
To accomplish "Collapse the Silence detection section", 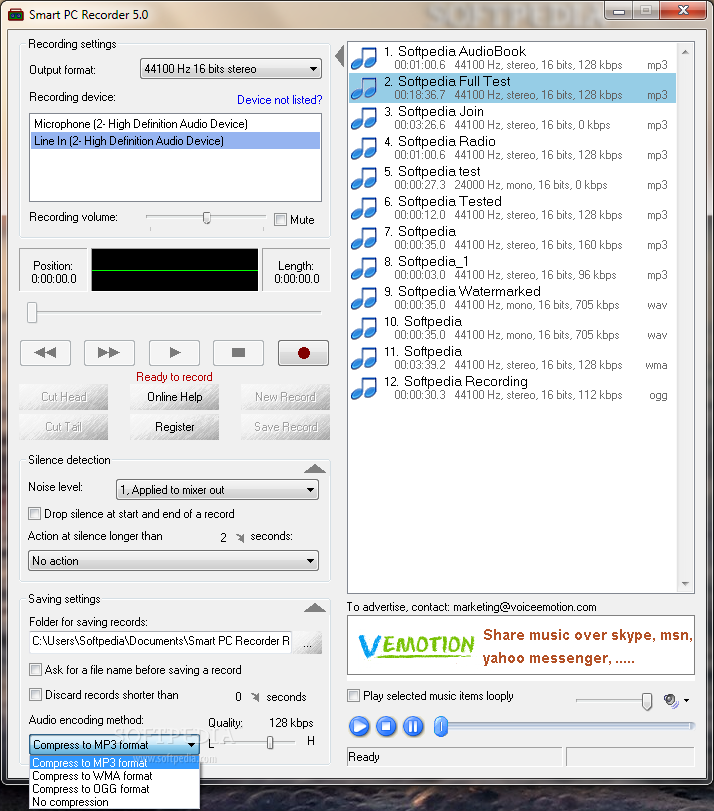I will click(x=315, y=469).
